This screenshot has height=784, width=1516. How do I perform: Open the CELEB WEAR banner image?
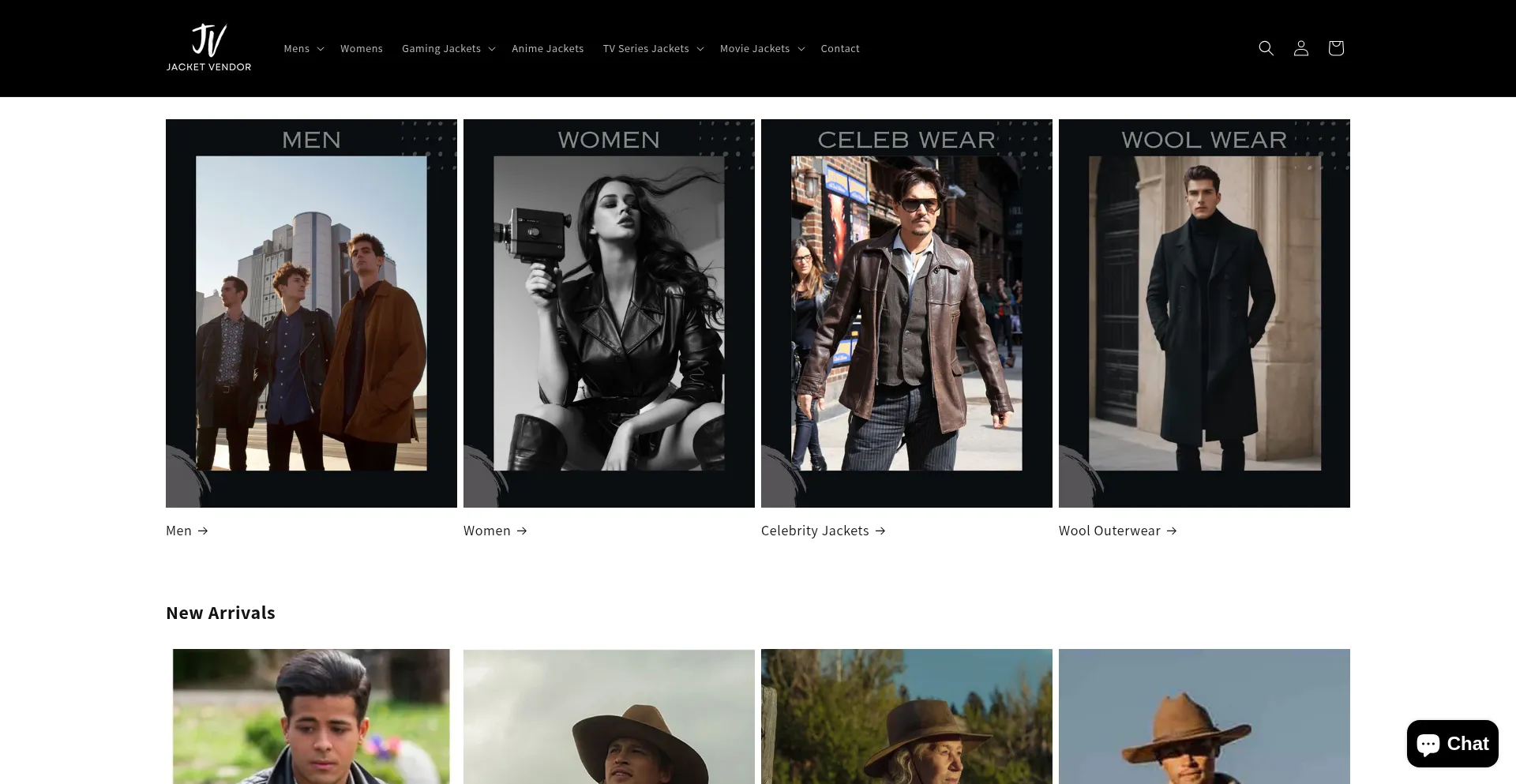coord(906,313)
